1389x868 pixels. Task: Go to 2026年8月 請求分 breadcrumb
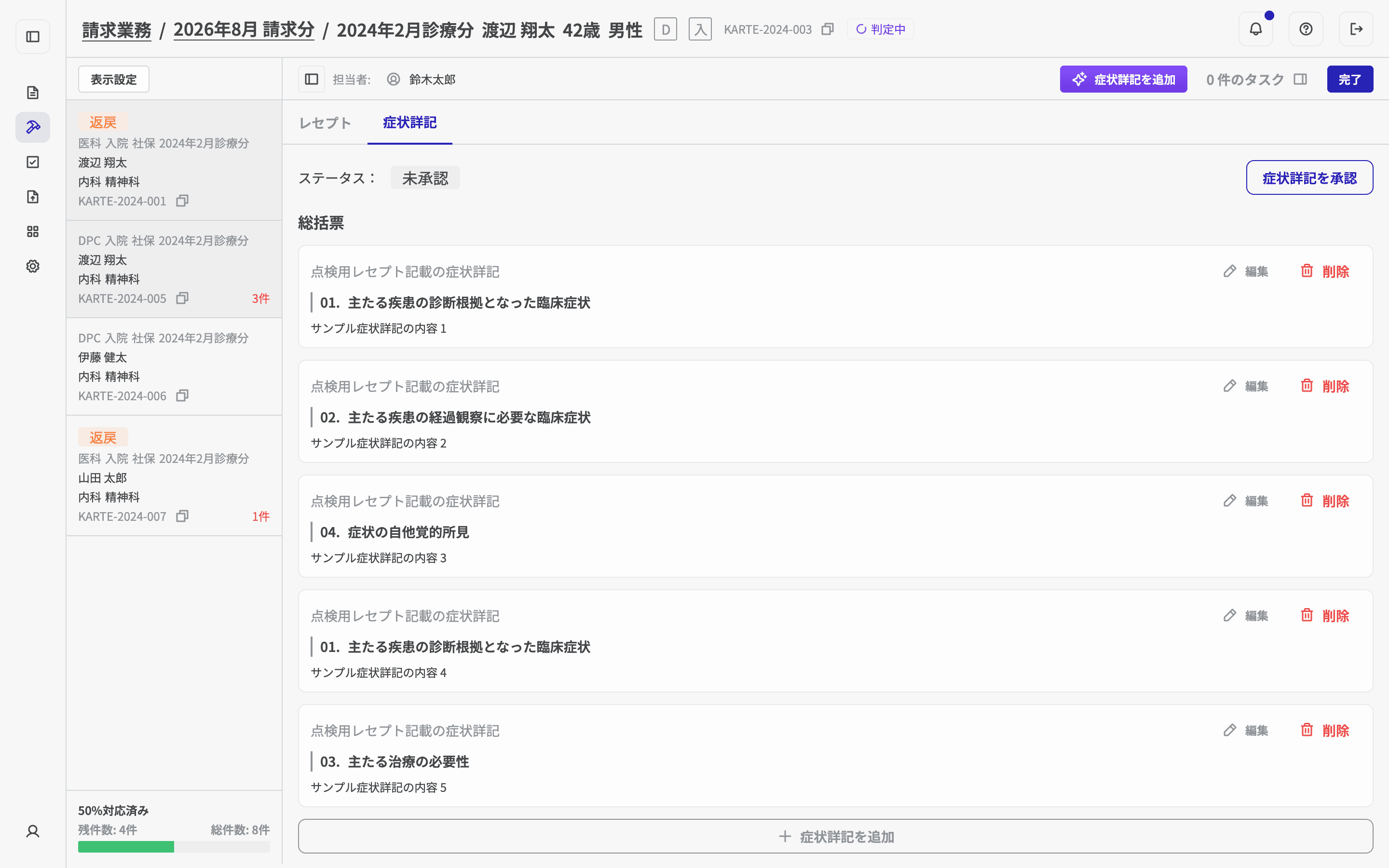(244, 30)
